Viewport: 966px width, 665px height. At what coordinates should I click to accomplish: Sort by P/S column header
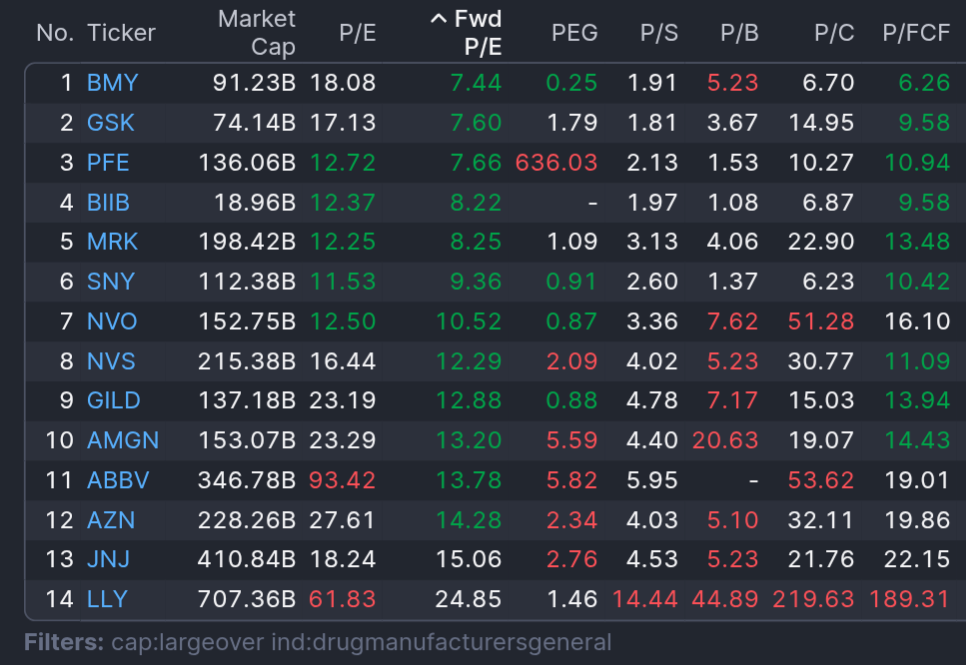659,33
